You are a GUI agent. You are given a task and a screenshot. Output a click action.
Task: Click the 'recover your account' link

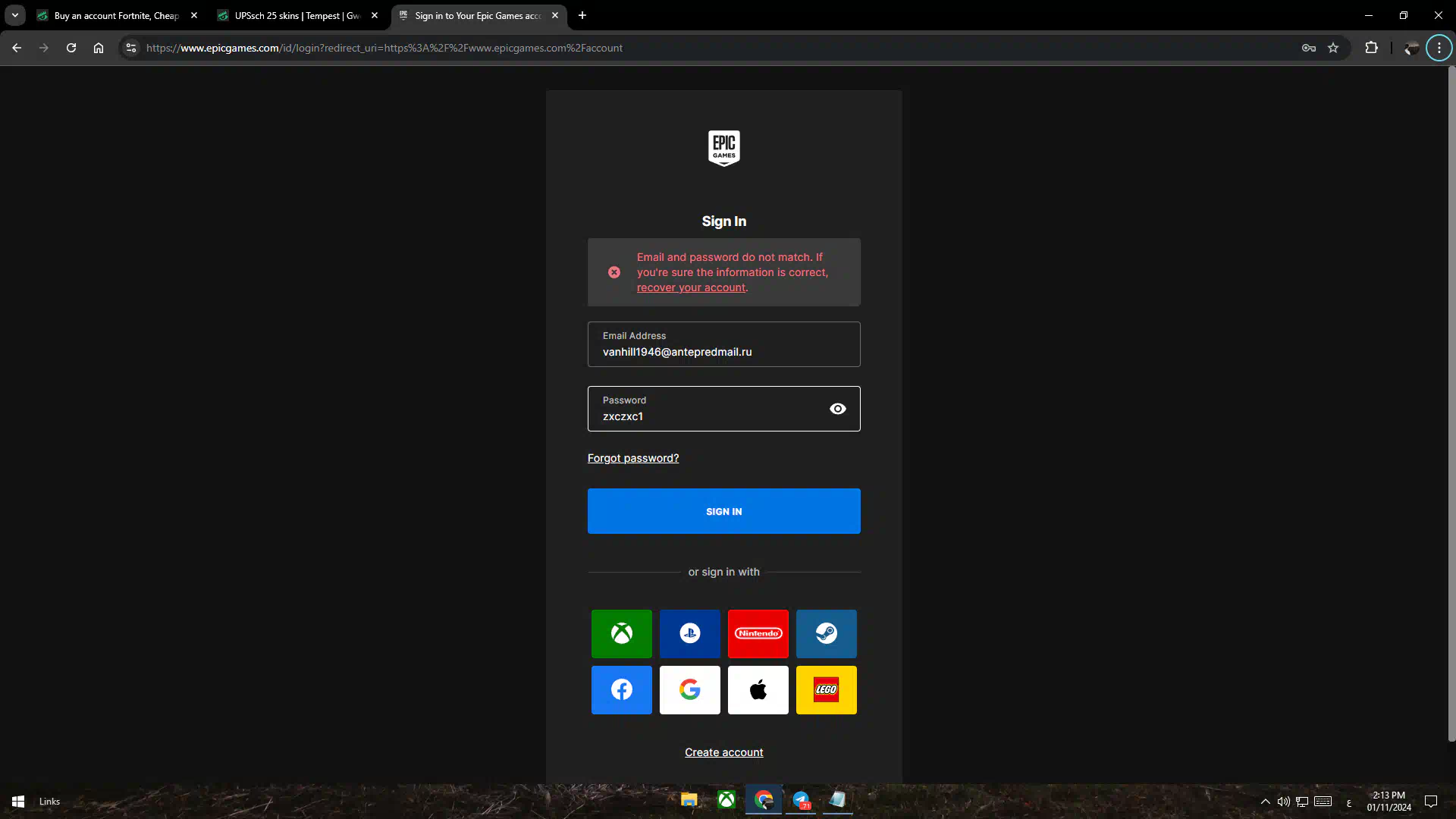point(691,287)
